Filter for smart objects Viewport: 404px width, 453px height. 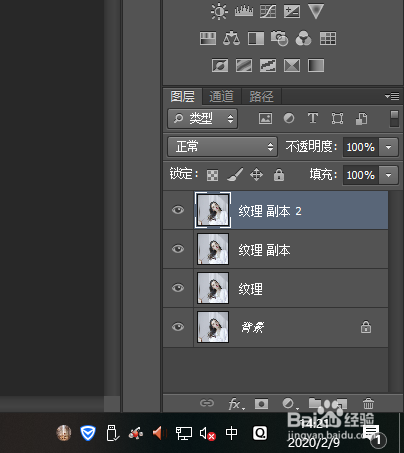(x=362, y=118)
